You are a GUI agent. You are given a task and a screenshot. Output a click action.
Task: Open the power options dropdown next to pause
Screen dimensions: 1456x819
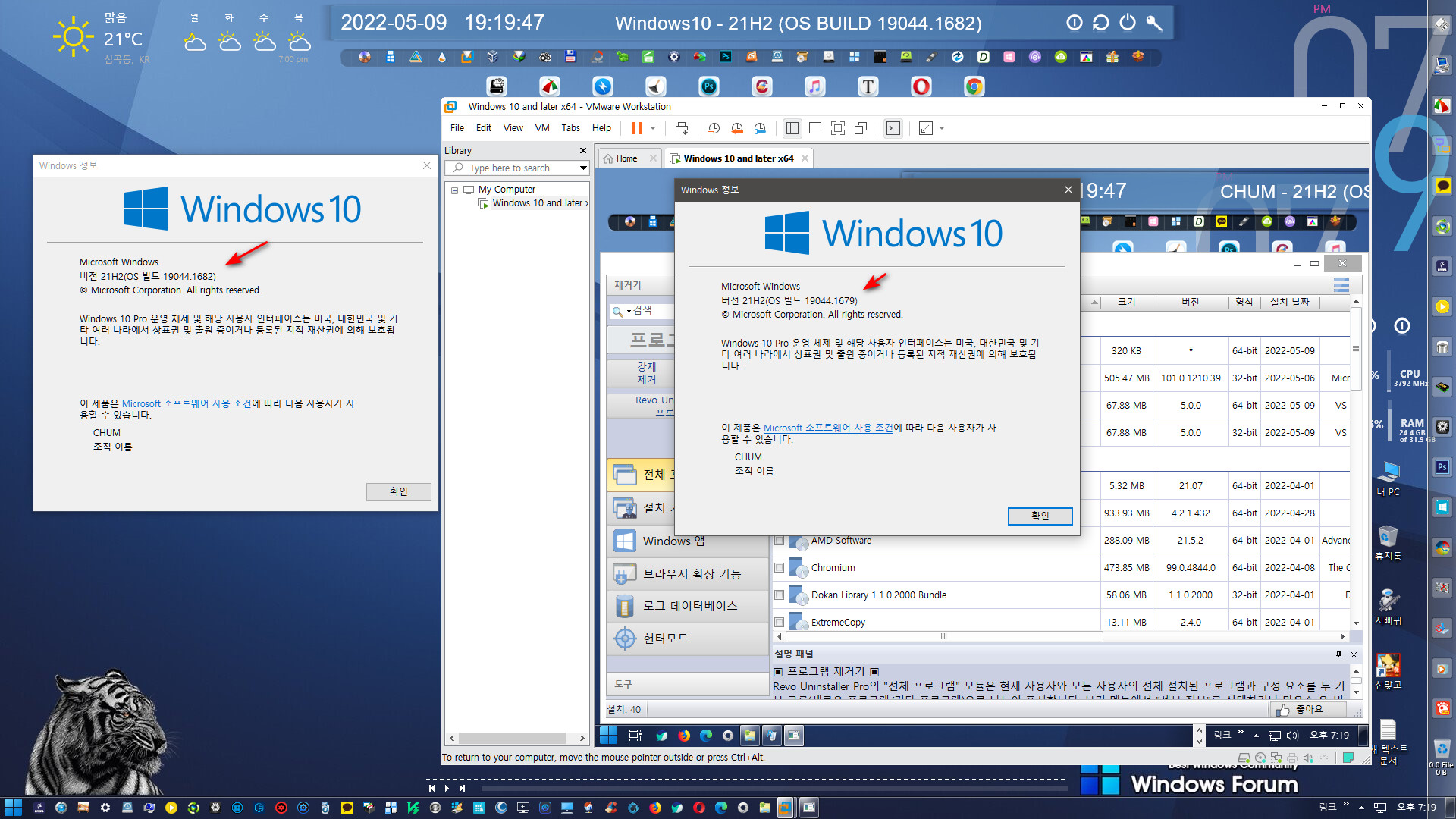[653, 128]
